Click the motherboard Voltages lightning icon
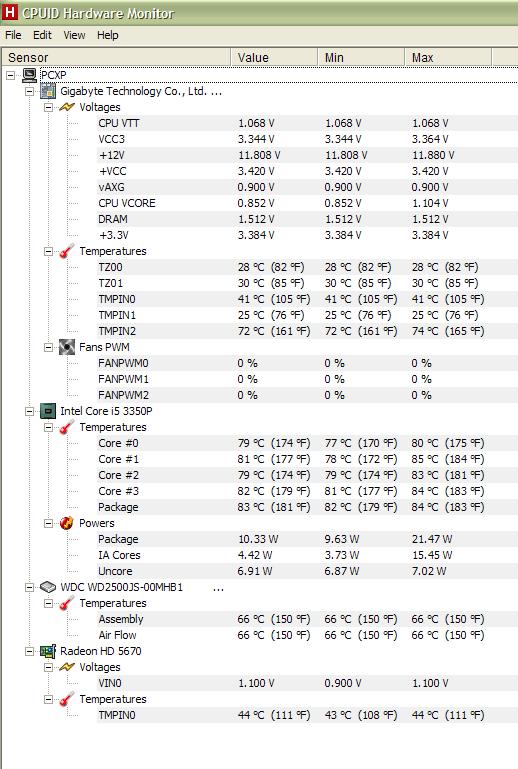518x769 pixels. click(x=67, y=107)
